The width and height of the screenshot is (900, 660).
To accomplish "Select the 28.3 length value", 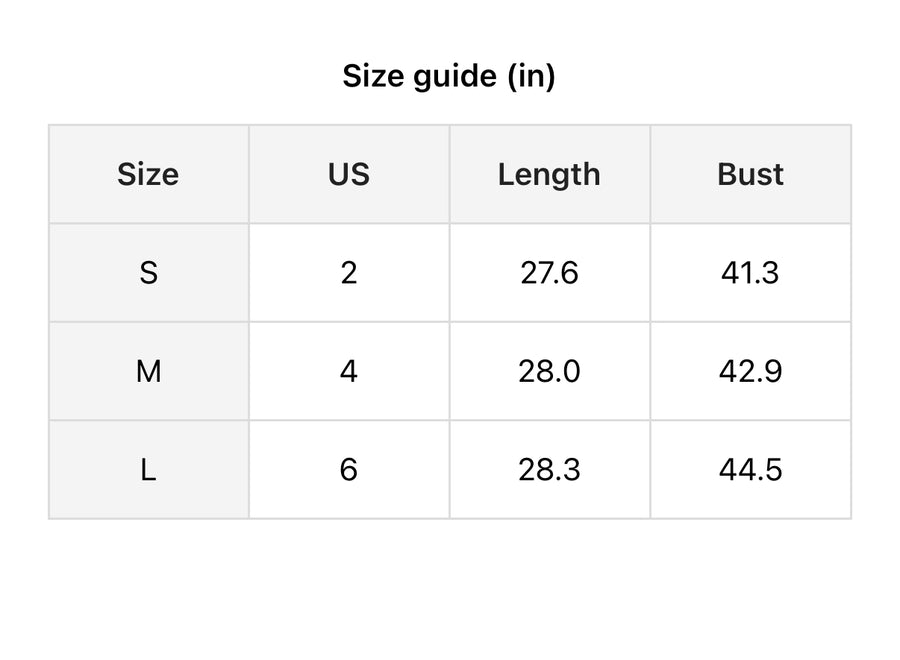I will pyautogui.click(x=549, y=469).
